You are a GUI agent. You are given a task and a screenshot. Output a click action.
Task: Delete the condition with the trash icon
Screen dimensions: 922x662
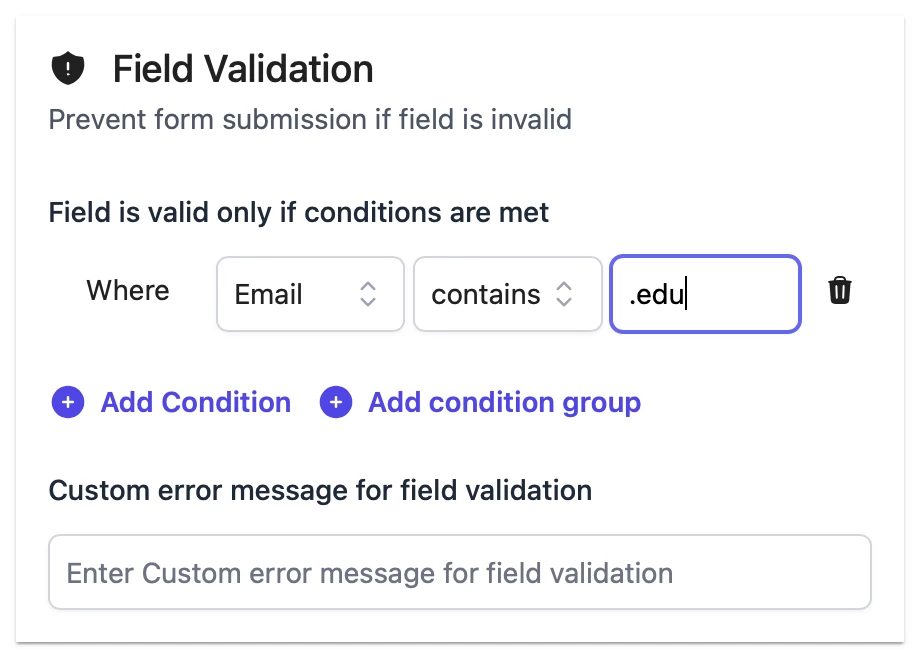point(840,290)
